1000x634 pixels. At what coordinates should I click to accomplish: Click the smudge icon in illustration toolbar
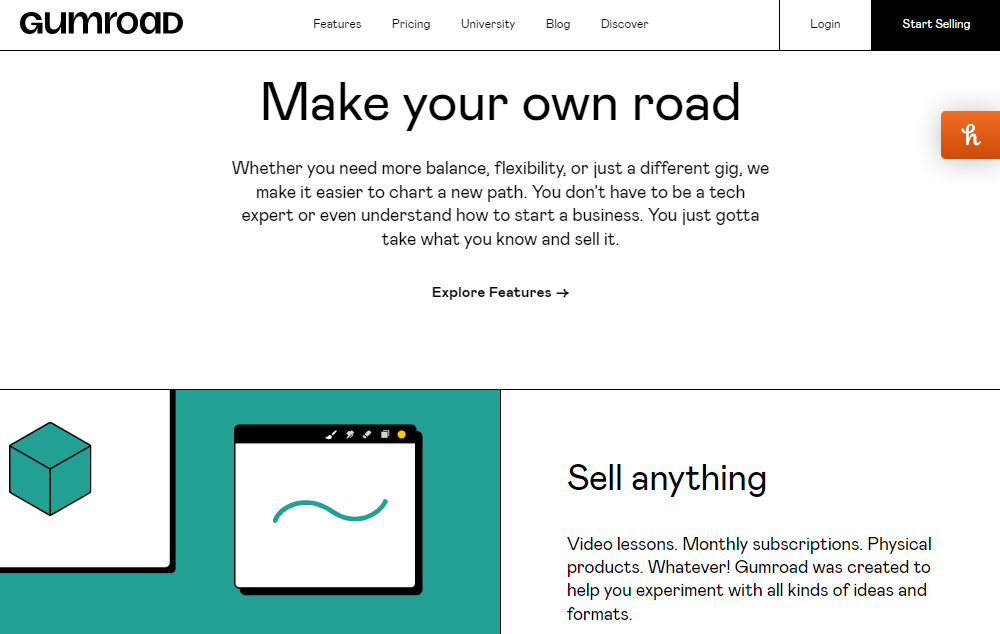point(349,434)
